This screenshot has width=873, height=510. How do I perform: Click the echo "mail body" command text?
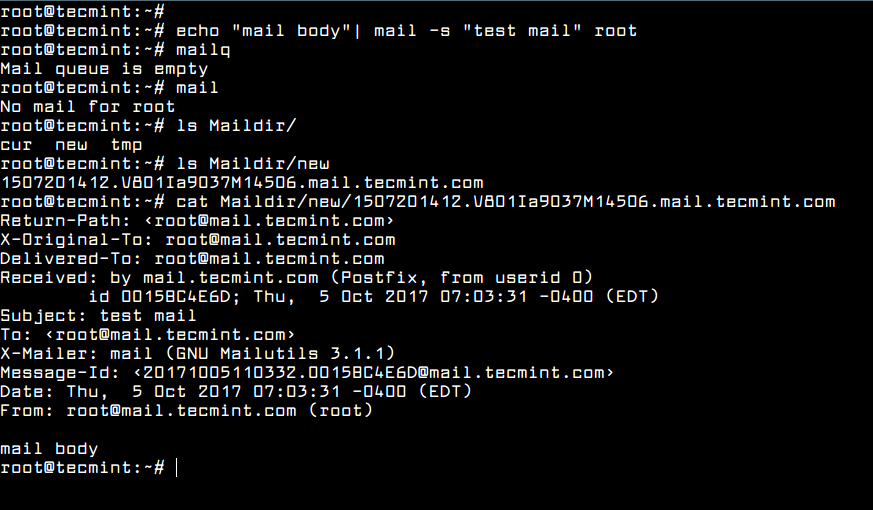point(406,31)
